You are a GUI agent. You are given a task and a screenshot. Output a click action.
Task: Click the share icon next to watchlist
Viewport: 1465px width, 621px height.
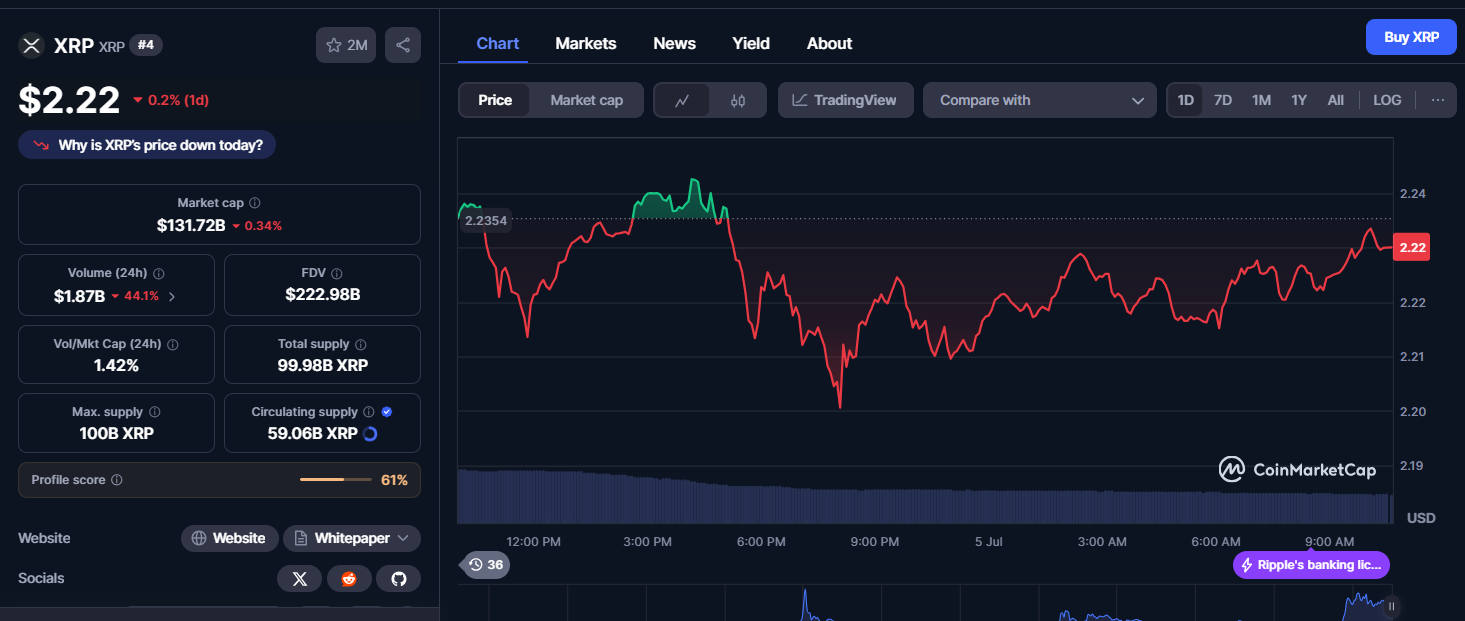click(x=403, y=45)
